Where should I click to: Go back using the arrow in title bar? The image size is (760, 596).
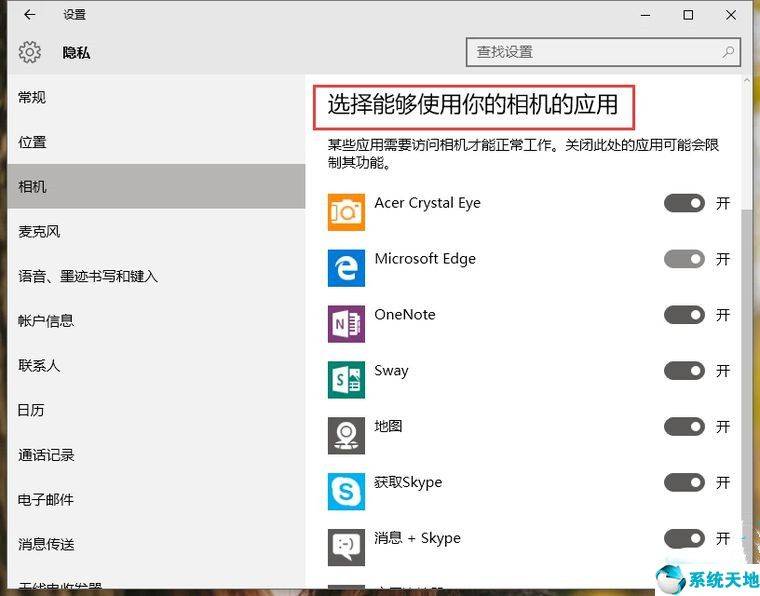[x=30, y=15]
